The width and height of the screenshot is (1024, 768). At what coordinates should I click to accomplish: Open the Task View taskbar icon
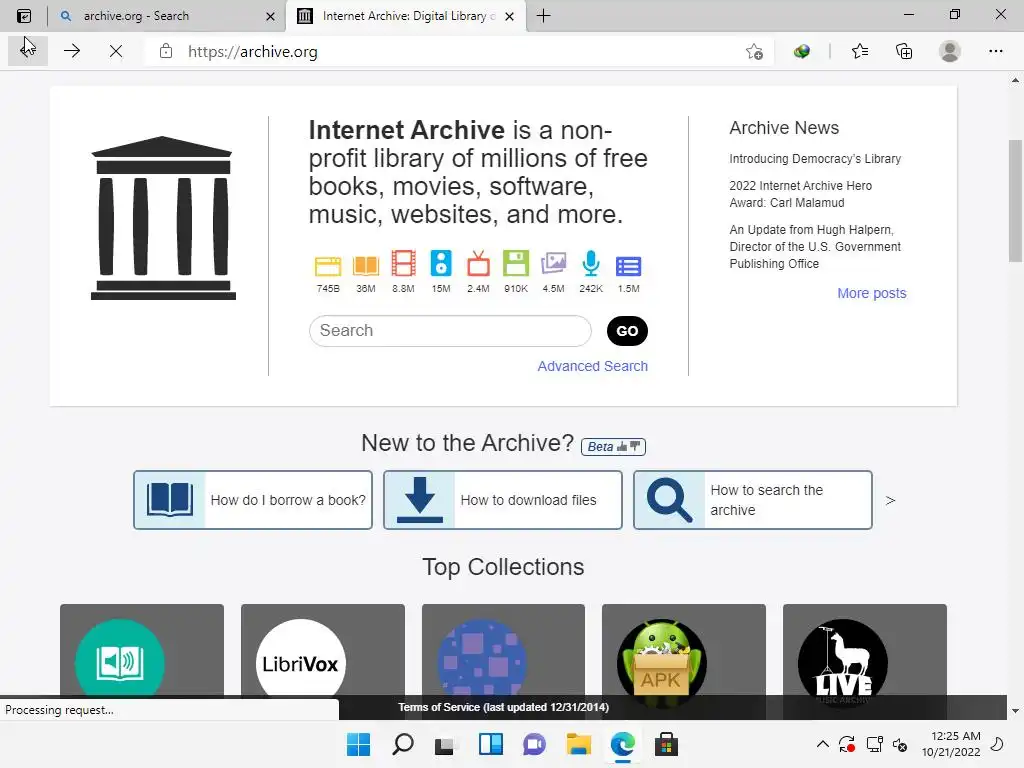point(445,744)
